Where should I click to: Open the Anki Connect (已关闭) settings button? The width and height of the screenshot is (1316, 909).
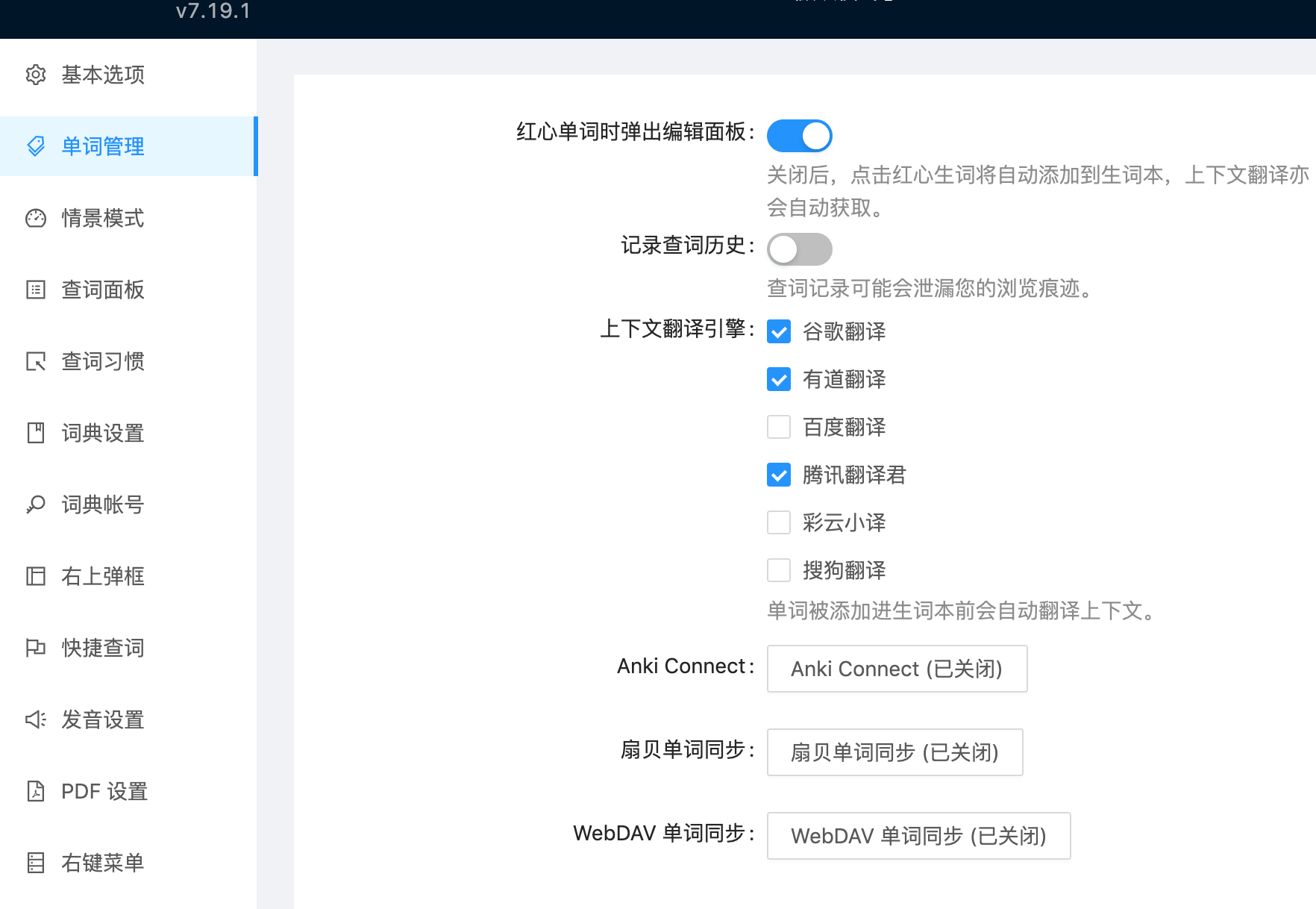897,669
